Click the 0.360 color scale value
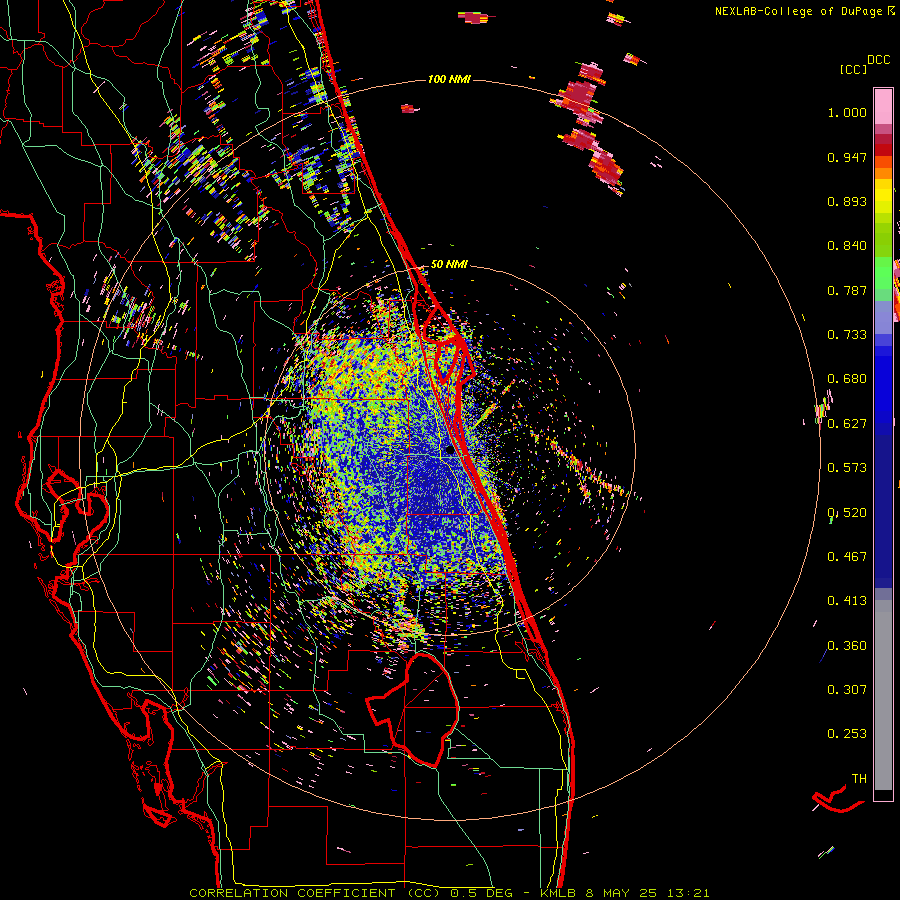The height and width of the screenshot is (900, 900). (847, 646)
